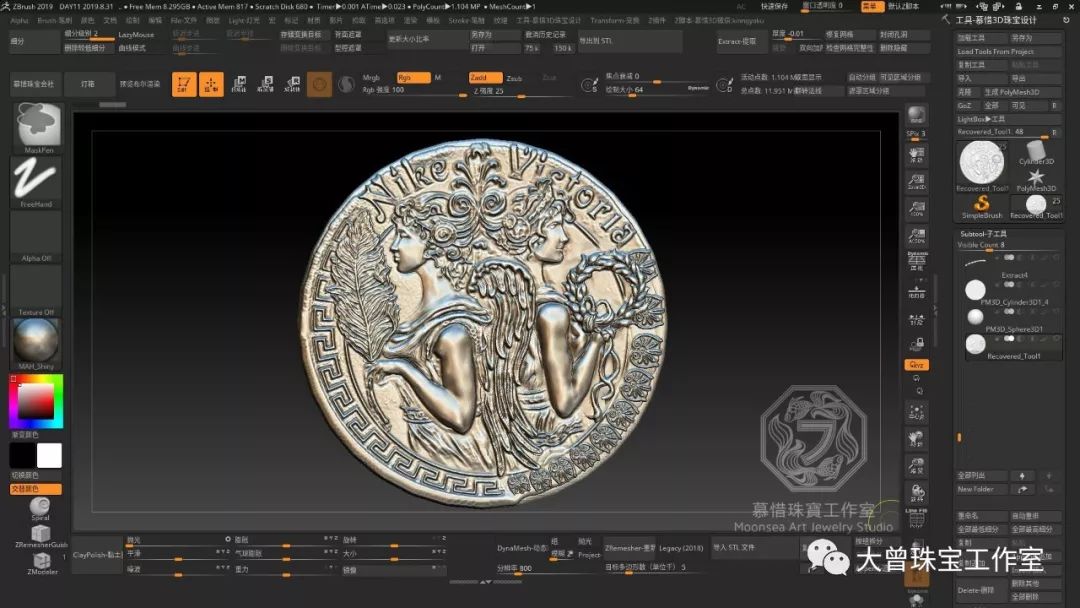This screenshot has width=1080, height=608.
Task: Toggle LazyMouse option
Action: click(136, 34)
